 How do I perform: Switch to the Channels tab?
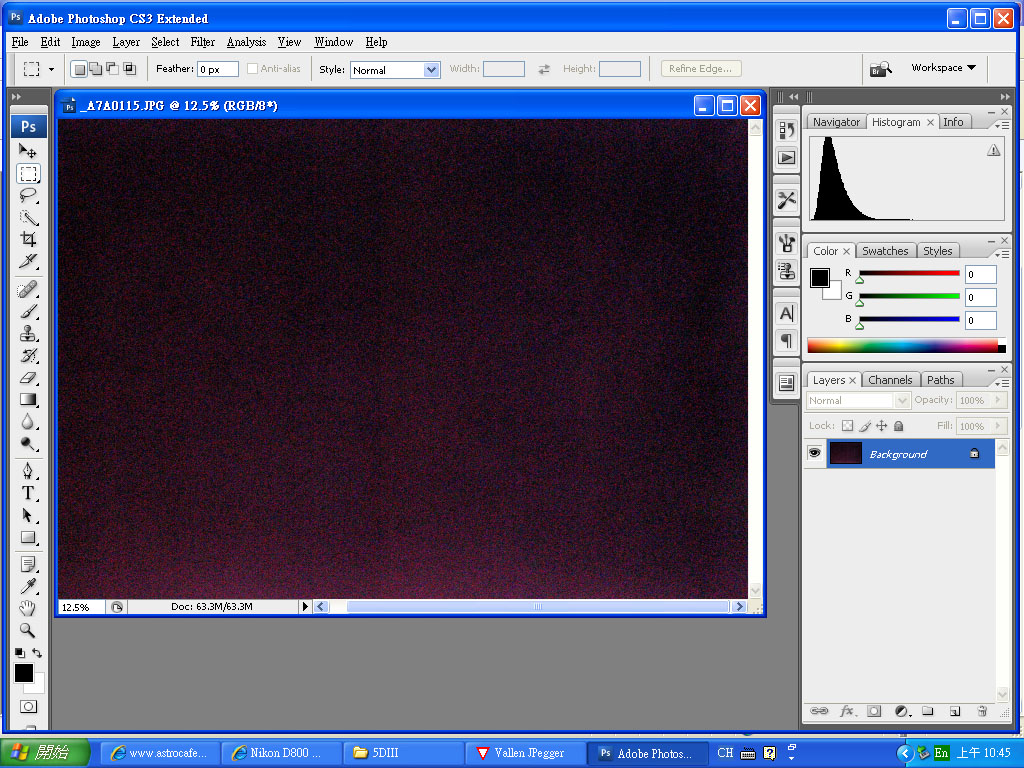(890, 380)
